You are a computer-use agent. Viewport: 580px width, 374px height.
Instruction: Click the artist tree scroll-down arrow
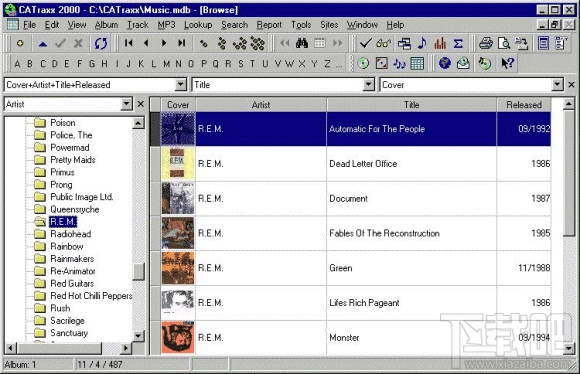(x=138, y=336)
